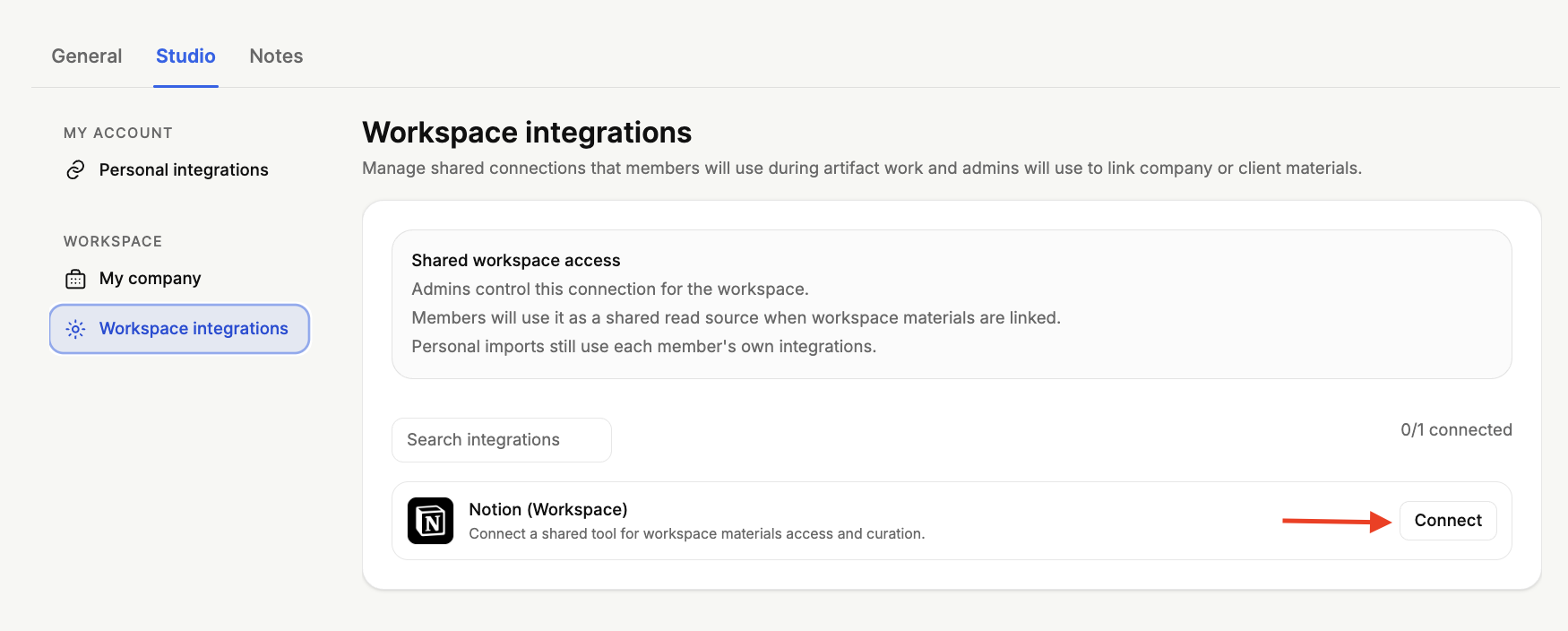Click the WORKSPACE section header
The height and width of the screenshot is (631, 1568).
pyautogui.click(x=113, y=241)
